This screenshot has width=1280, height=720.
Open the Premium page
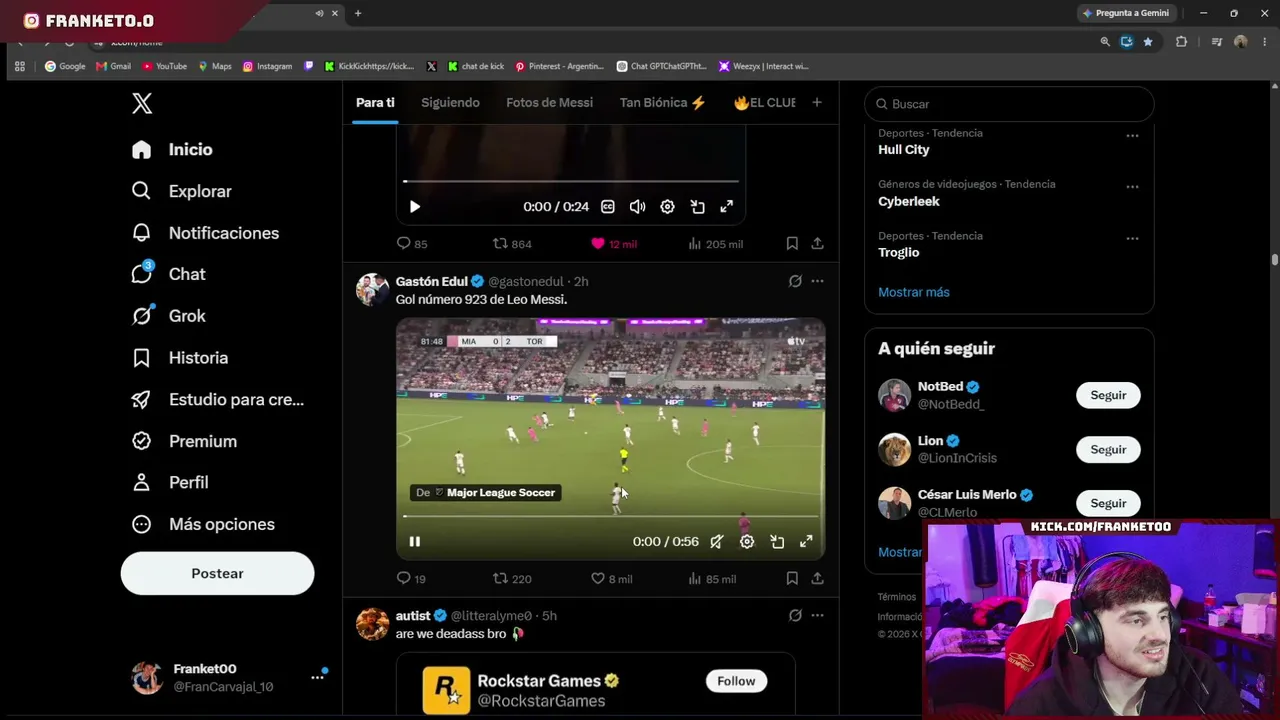[x=184, y=441]
